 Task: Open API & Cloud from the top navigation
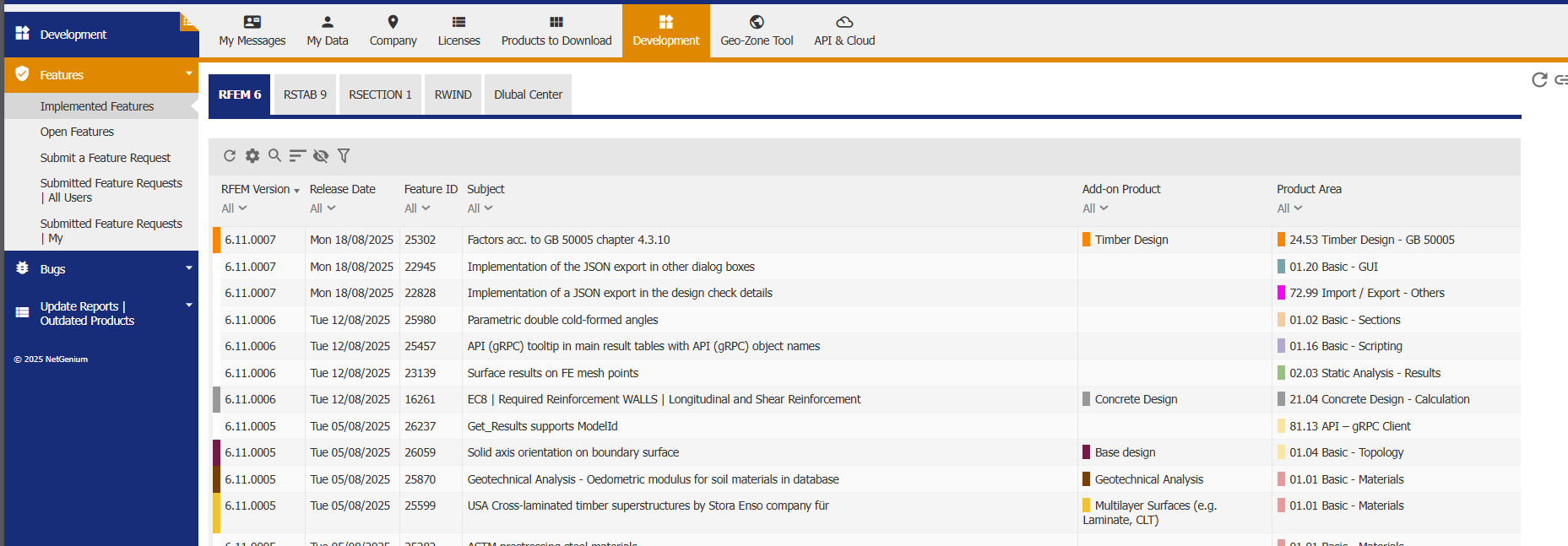[844, 31]
